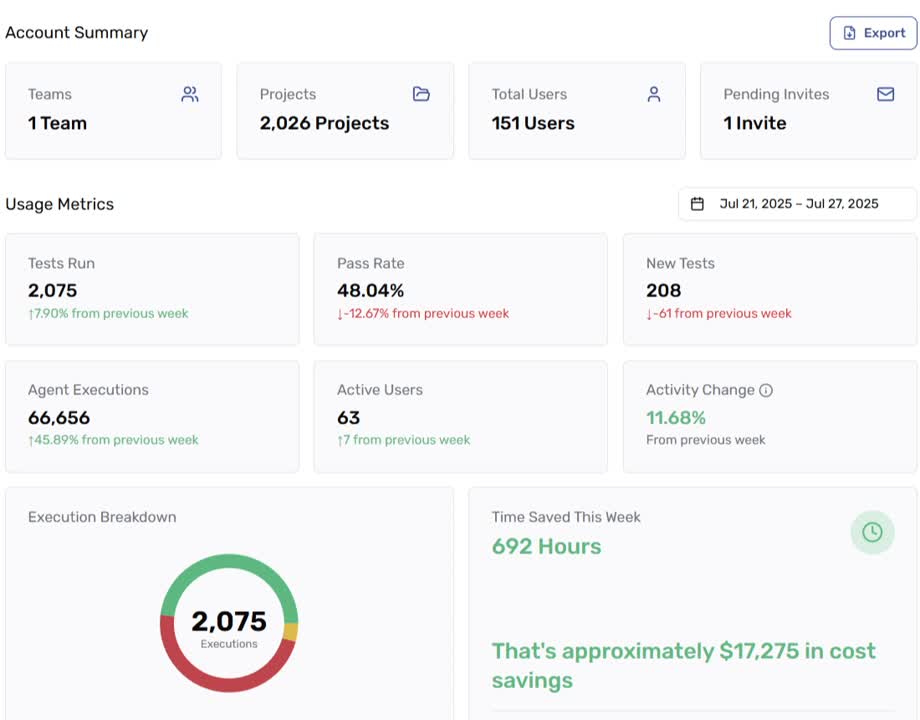The height and width of the screenshot is (720, 920).
Task: Click the 'Execution Breakdown' title
Action: (x=102, y=517)
